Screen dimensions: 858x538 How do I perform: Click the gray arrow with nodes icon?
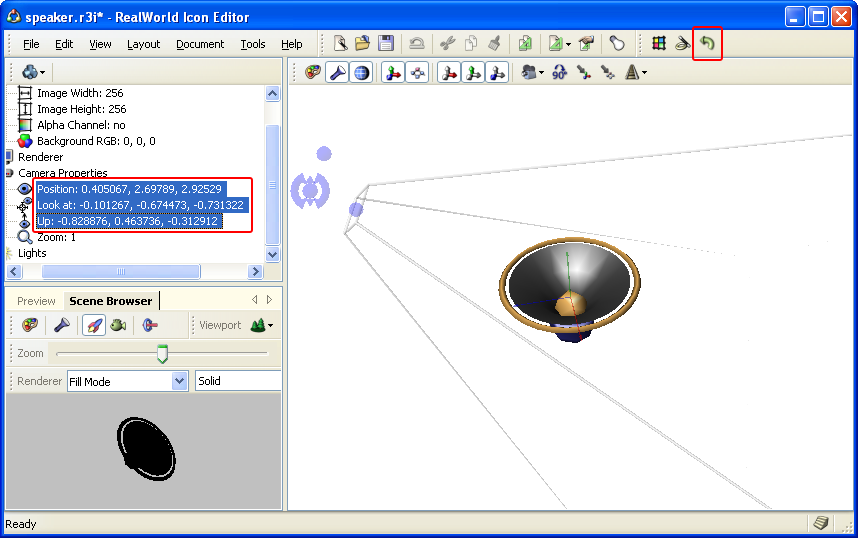point(607,72)
